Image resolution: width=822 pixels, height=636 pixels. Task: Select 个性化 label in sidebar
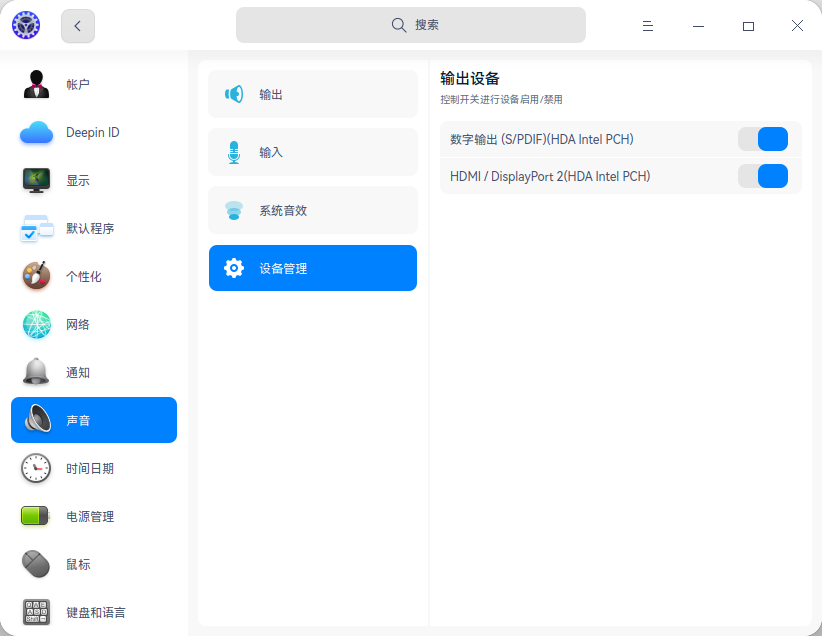tap(83, 276)
